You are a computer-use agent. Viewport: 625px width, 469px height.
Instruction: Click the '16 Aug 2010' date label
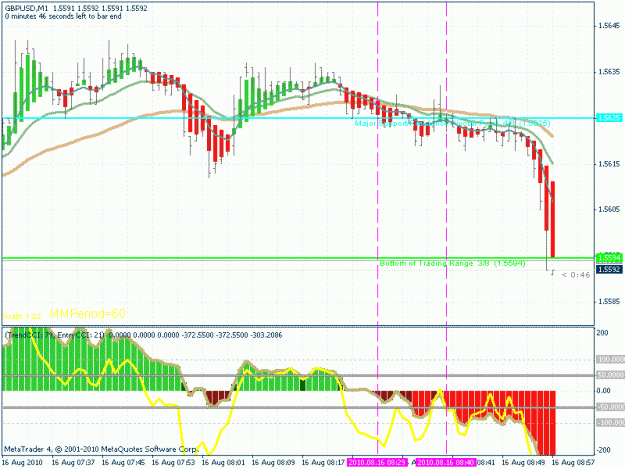click(22, 463)
